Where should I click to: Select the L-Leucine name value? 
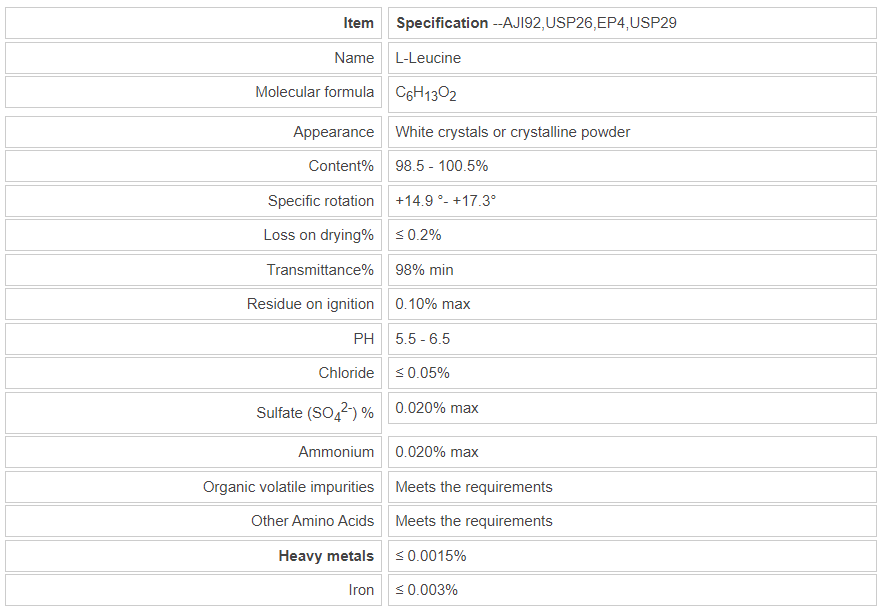pyautogui.click(x=428, y=58)
